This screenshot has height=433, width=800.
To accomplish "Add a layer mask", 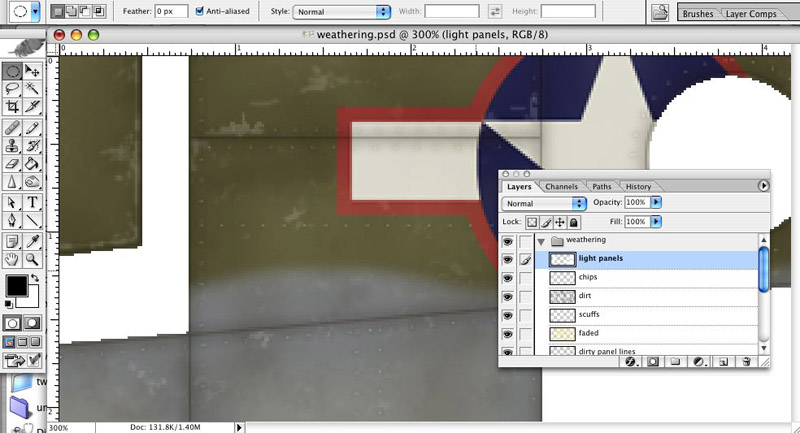I will 653,362.
